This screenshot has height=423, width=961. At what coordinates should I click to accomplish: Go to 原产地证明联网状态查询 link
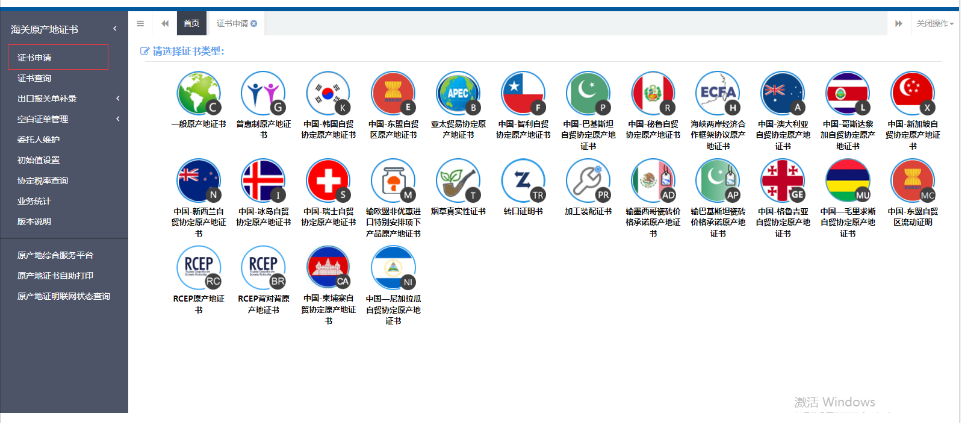tap(64, 297)
